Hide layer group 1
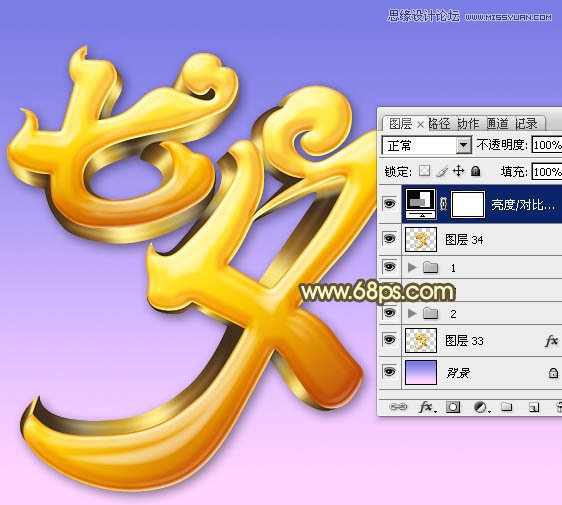562x505 pixels. pyautogui.click(x=390, y=267)
